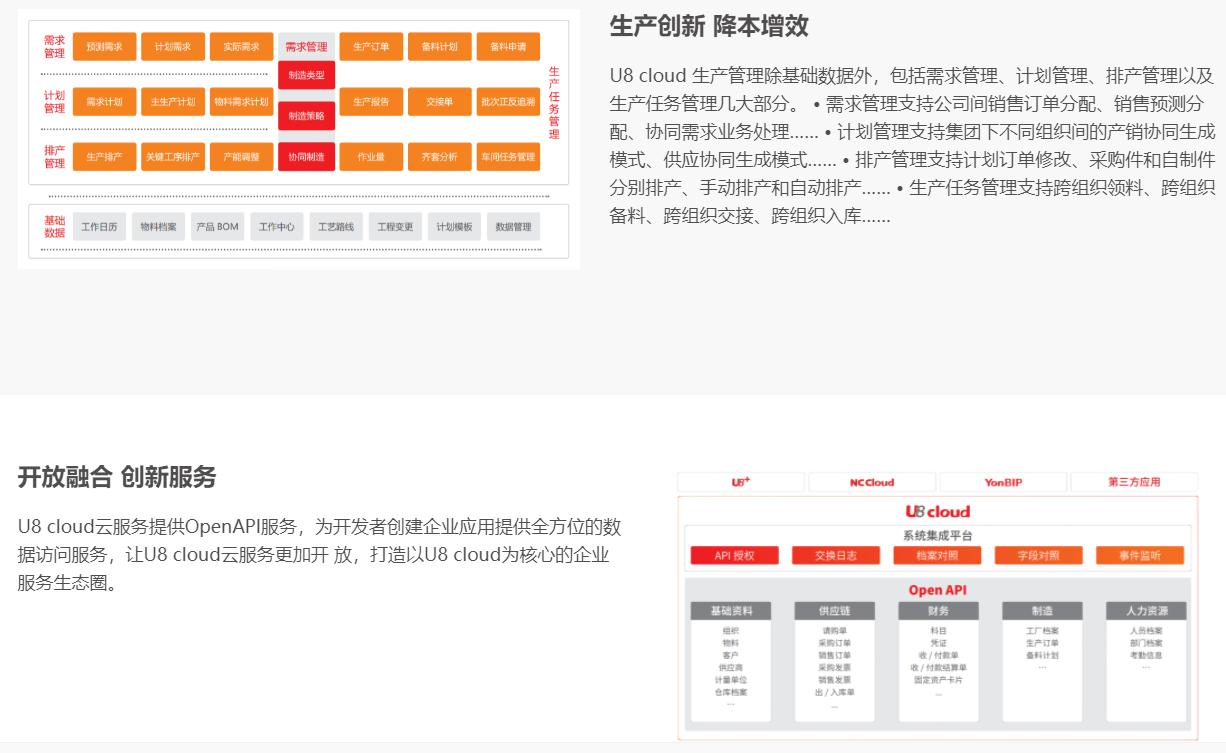Click the 关键工序排产 box
1226x753 pixels.
click(173, 157)
